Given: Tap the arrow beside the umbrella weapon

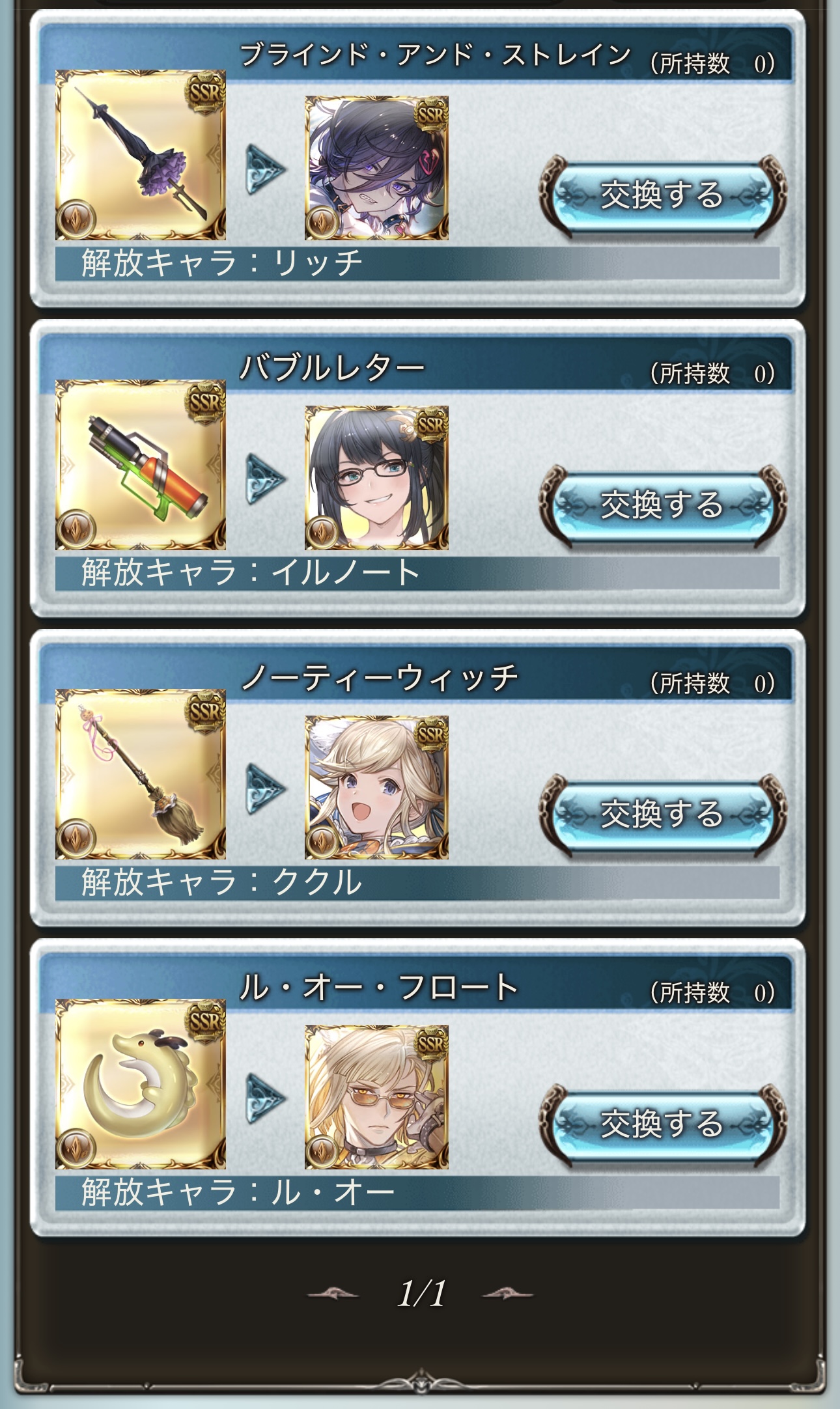Looking at the screenshot, I should click(x=266, y=169).
